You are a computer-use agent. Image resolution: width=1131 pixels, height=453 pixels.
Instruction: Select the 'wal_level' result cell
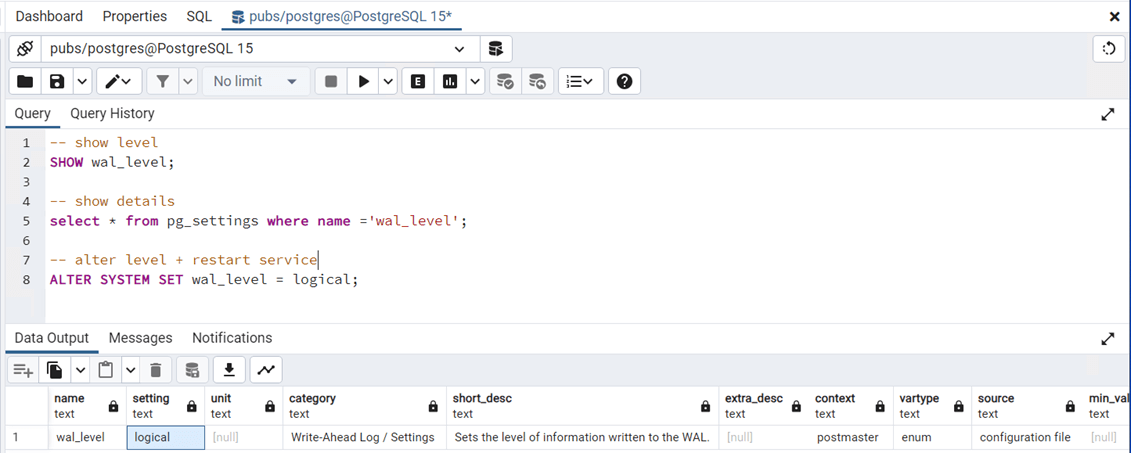pos(87,437)
